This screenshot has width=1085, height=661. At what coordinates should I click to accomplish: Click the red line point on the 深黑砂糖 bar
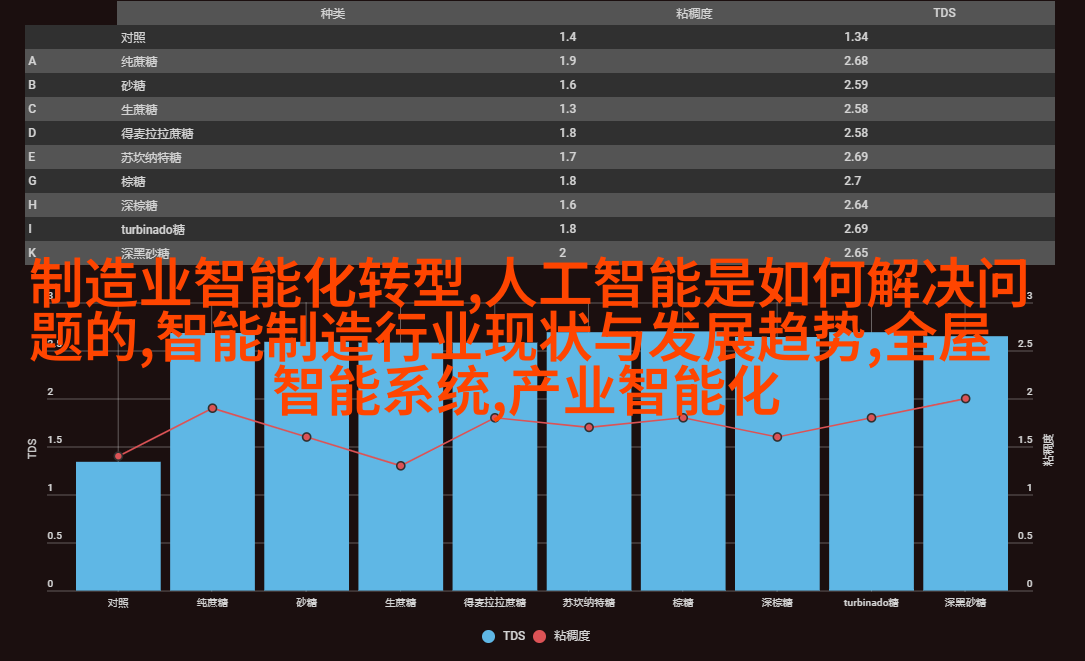pyautogui.click(x=966, y=398)
